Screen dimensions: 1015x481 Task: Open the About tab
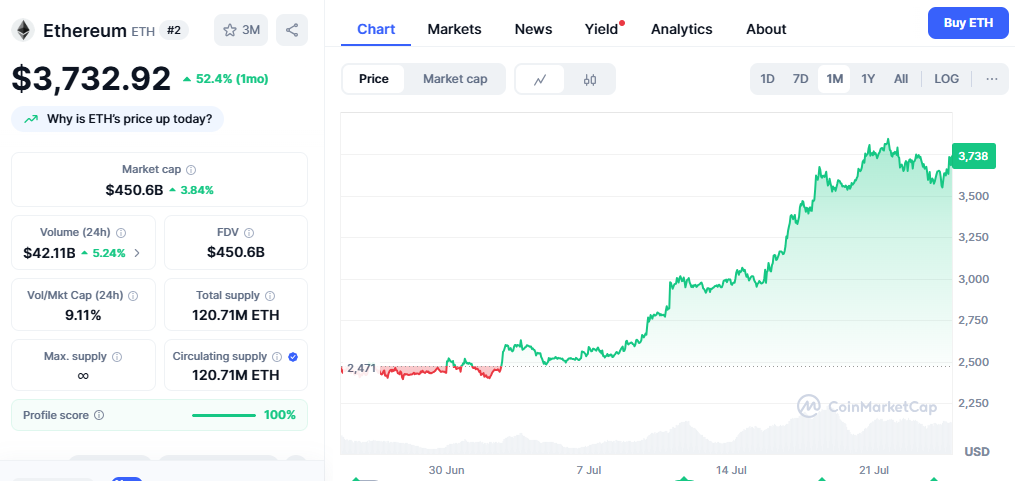click(766, 29)
